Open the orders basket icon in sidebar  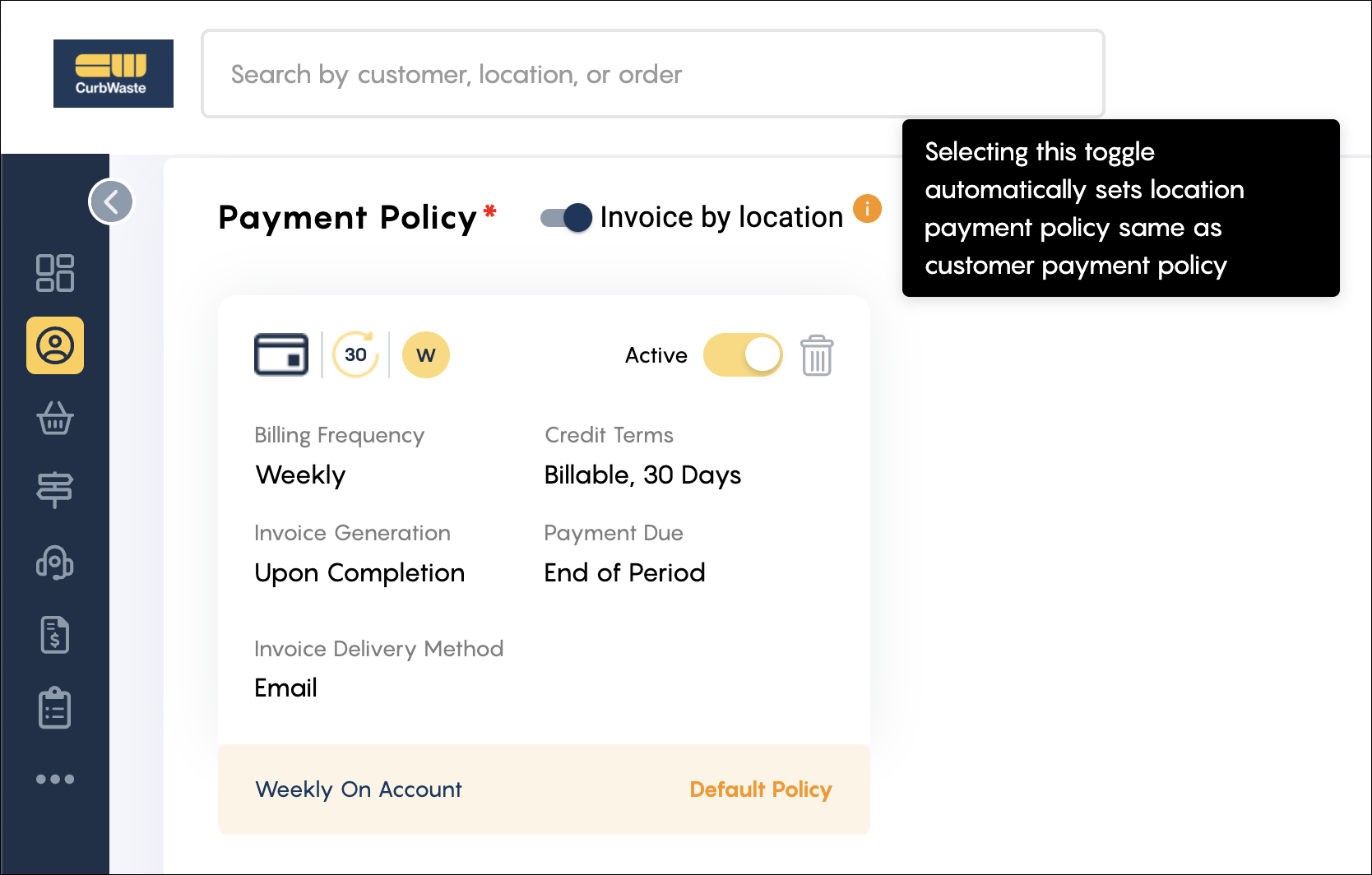(55, 418)
